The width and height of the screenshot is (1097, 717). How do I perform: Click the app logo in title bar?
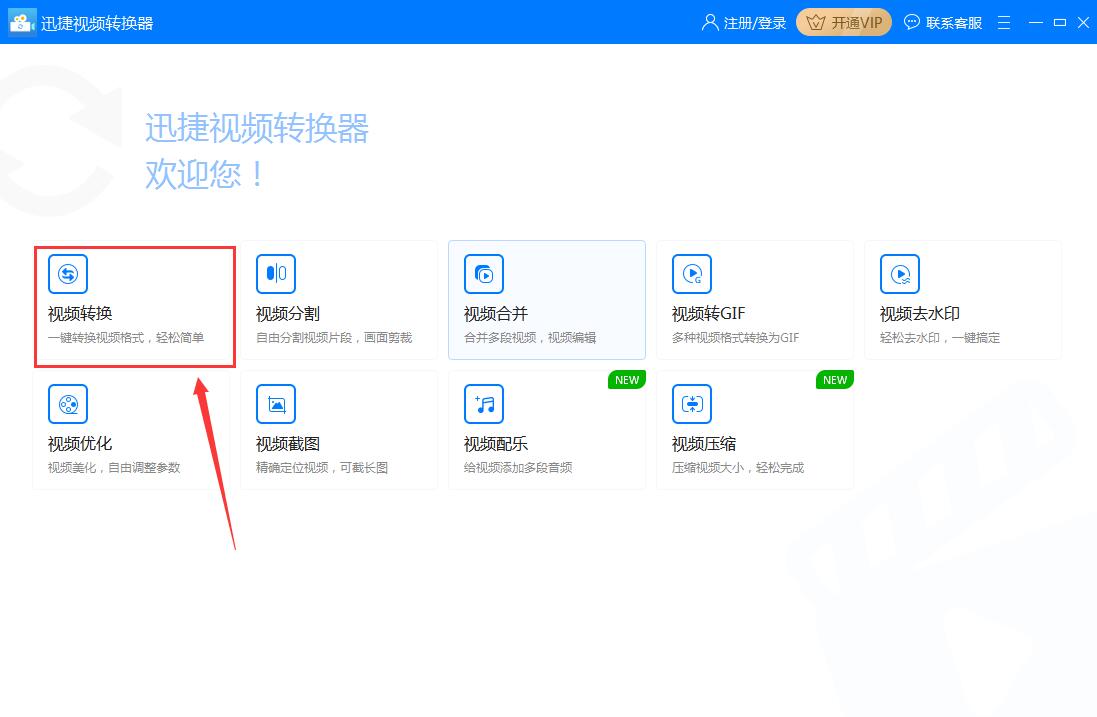22,21
